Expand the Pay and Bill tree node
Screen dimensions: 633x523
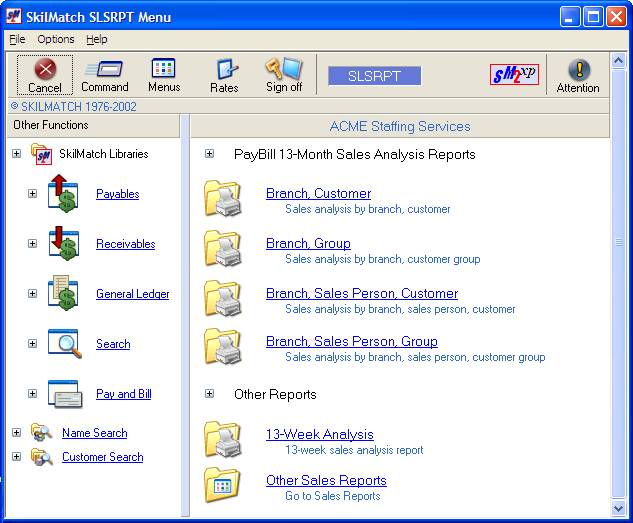pos(32,393)
